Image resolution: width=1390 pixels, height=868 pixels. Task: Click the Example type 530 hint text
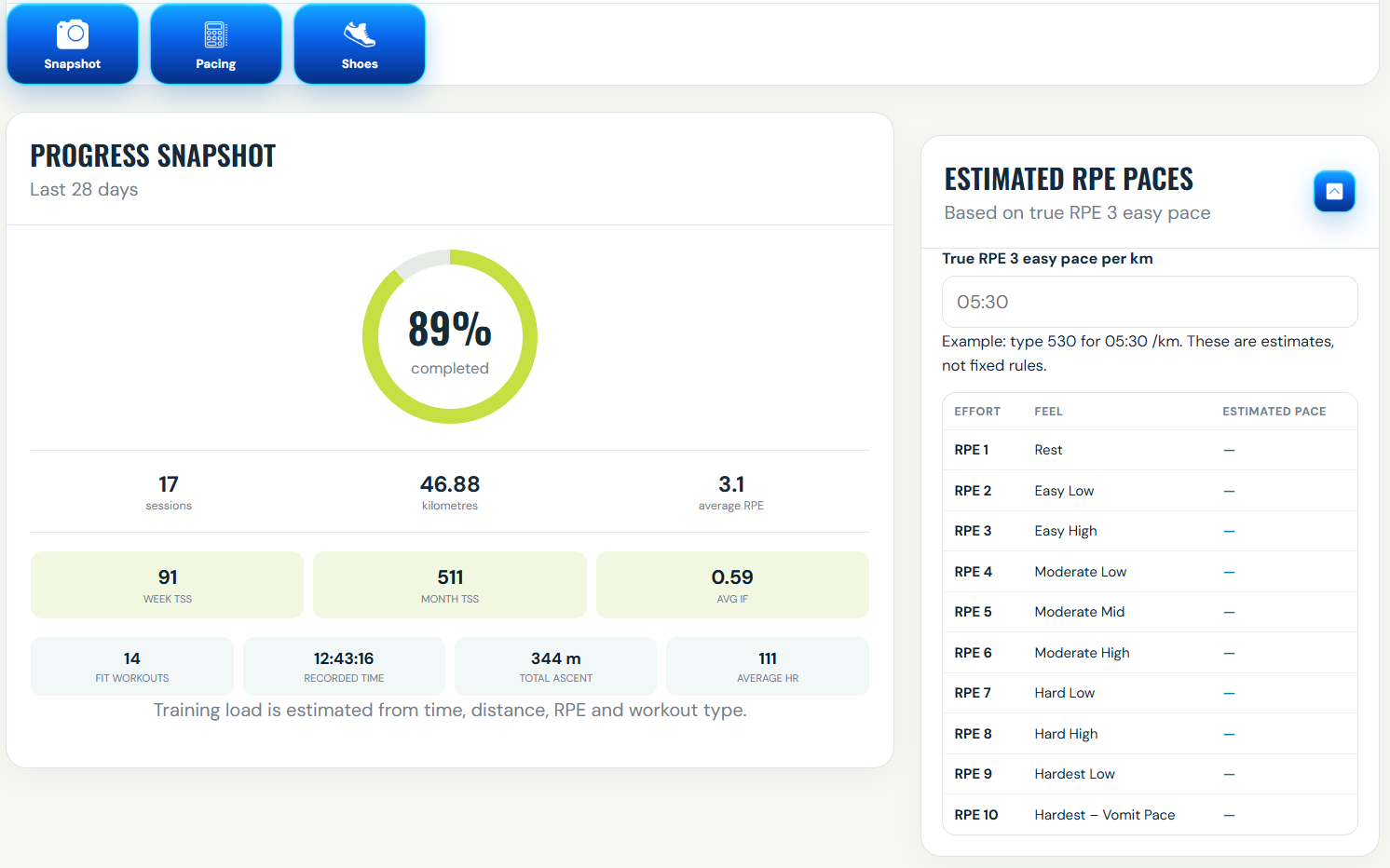[x=1138, y=354]
